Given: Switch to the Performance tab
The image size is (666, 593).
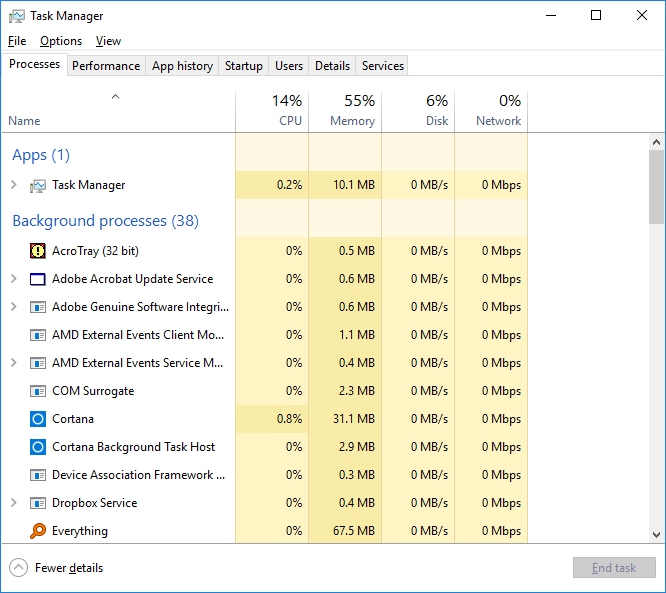Looking at the screenshot, I should [106, 66].
